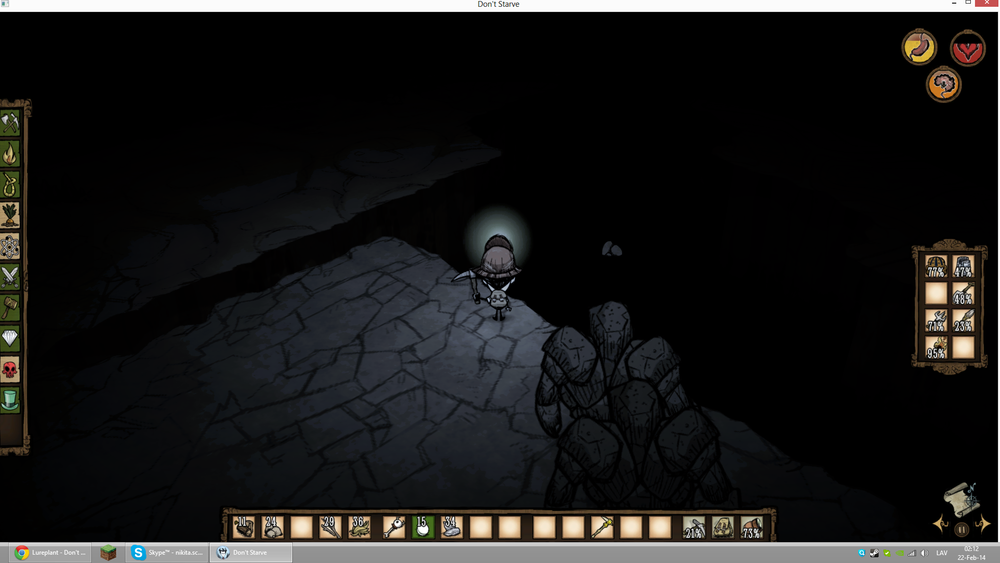Select the cut grass stack of 36
1000x563 pixels.
pos(359,527)
